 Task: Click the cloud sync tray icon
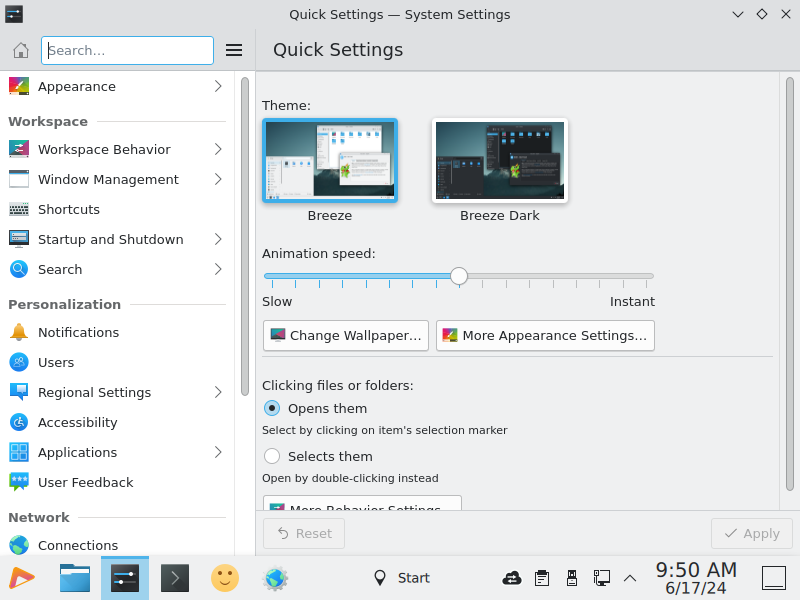[512, 578]
